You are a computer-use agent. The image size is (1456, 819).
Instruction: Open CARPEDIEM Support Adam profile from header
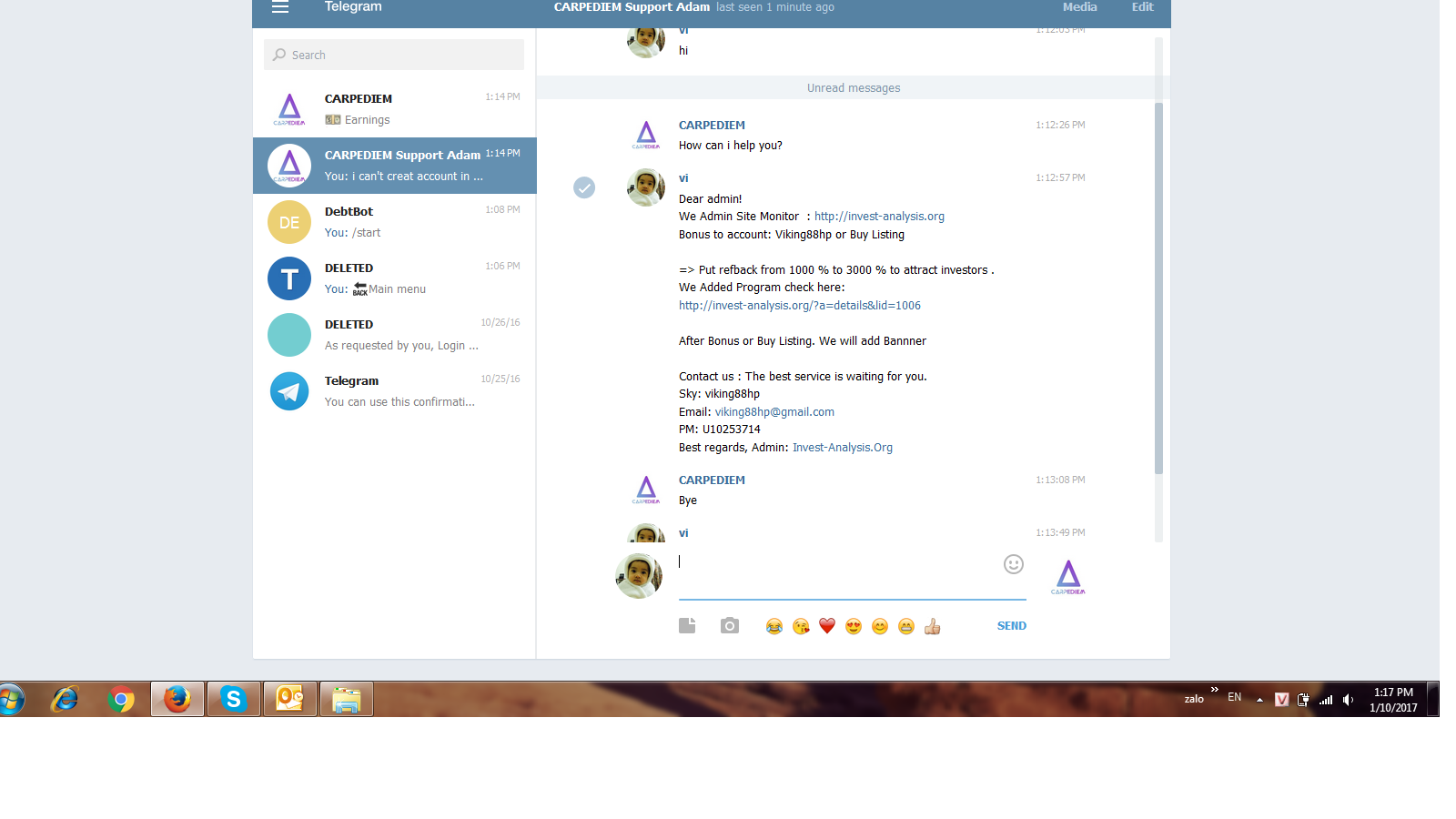(x=632, y=7)
